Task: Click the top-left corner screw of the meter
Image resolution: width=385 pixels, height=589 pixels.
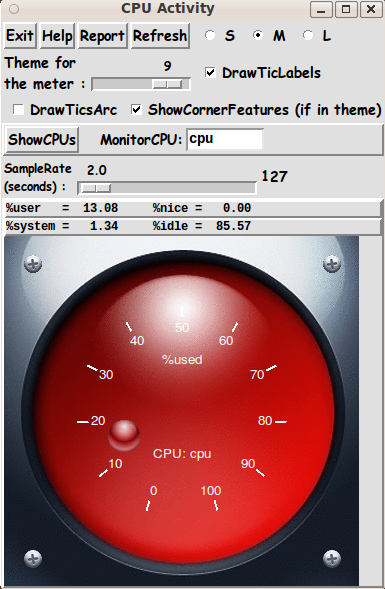Action: 33,264
